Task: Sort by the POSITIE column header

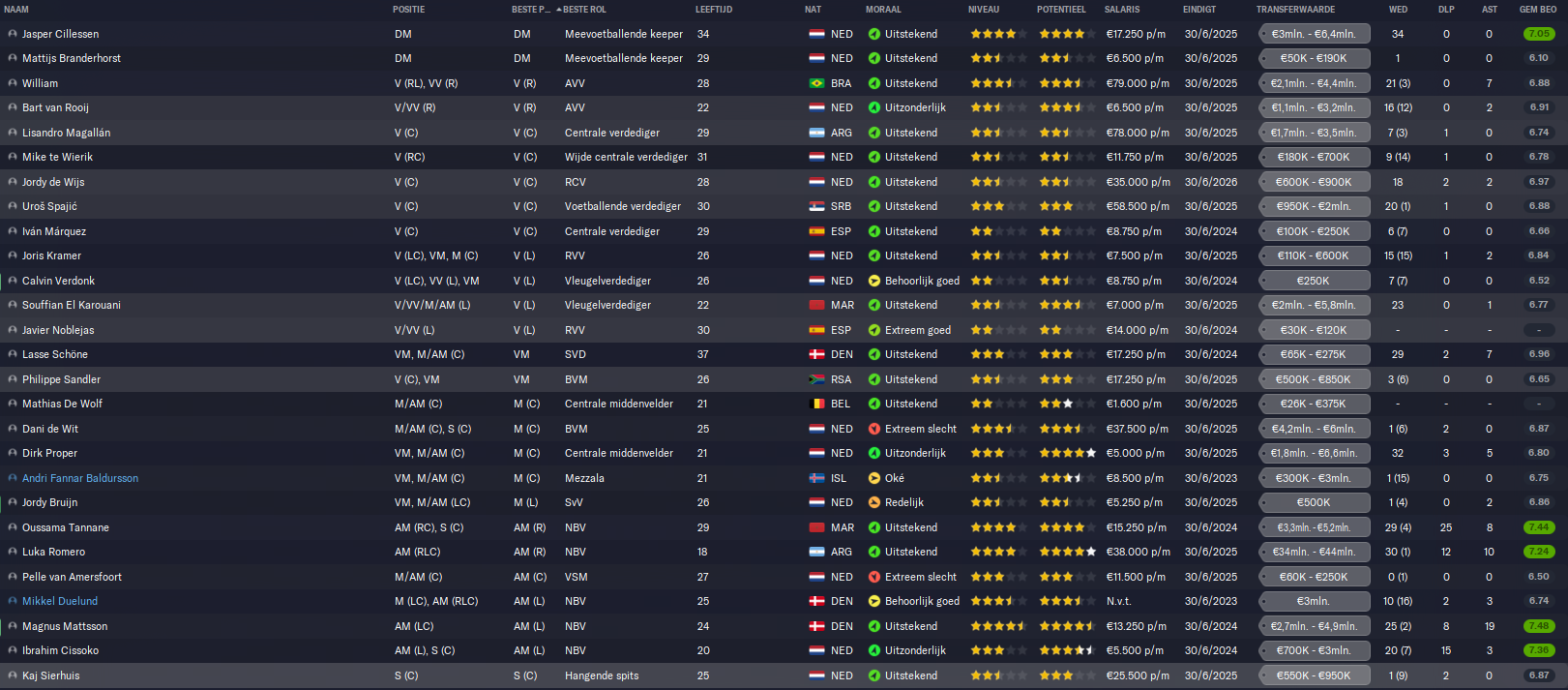Action: pyautogui.click(x=408, y=10)
